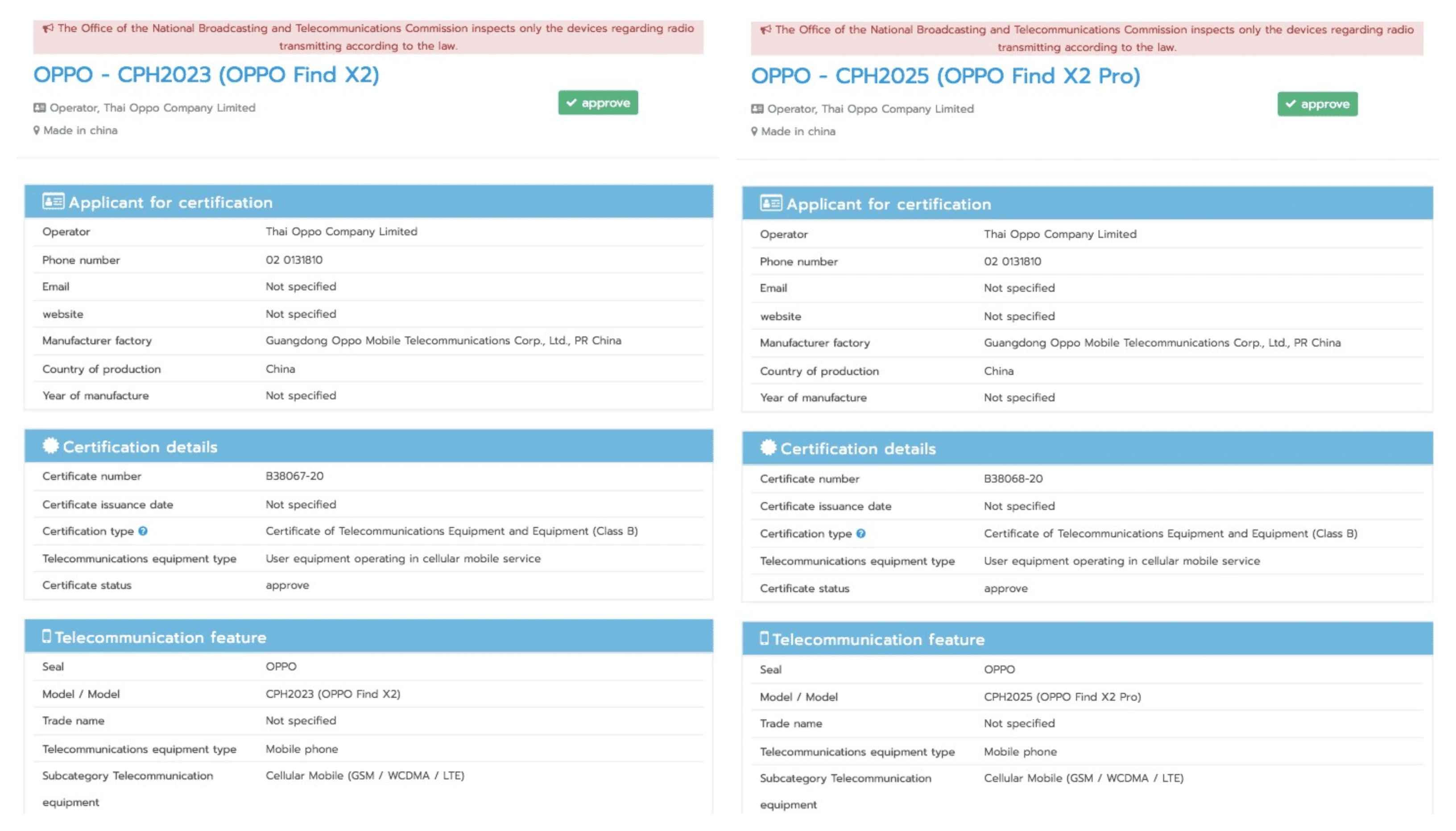Click the badge icon in the right Certification details header

[x=768, y=447]
